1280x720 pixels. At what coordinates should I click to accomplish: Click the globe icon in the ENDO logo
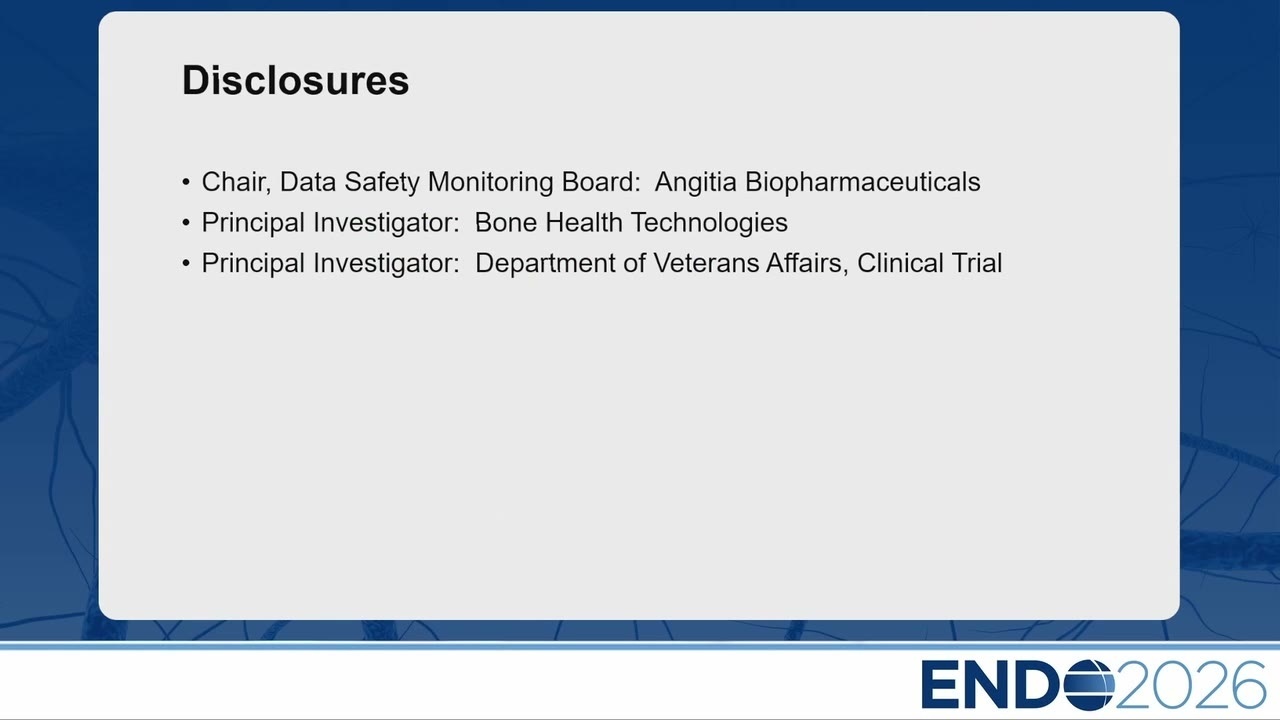pyautogui.click(x=1090, y=685)
